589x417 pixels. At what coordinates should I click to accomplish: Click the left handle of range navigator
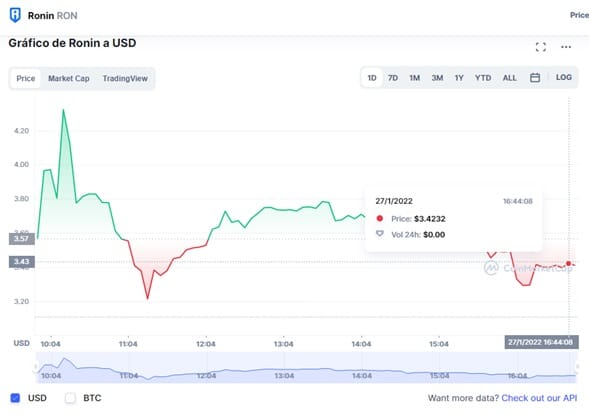pyautogui.click(x=36, y=367)
